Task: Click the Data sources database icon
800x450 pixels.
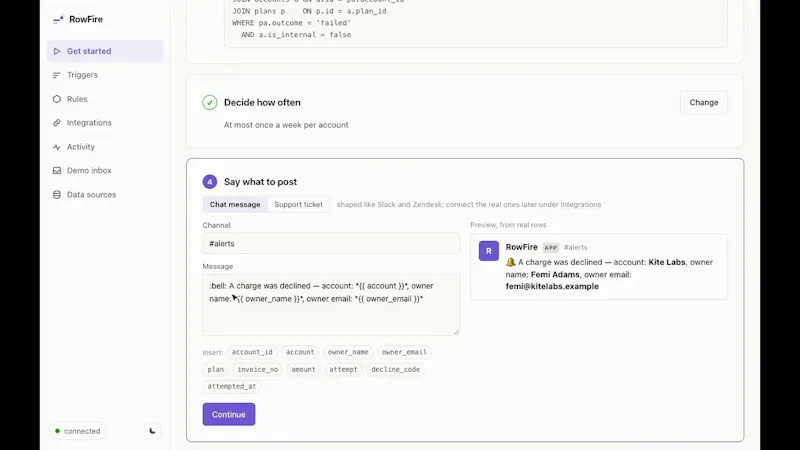Action: click(57, 194)
